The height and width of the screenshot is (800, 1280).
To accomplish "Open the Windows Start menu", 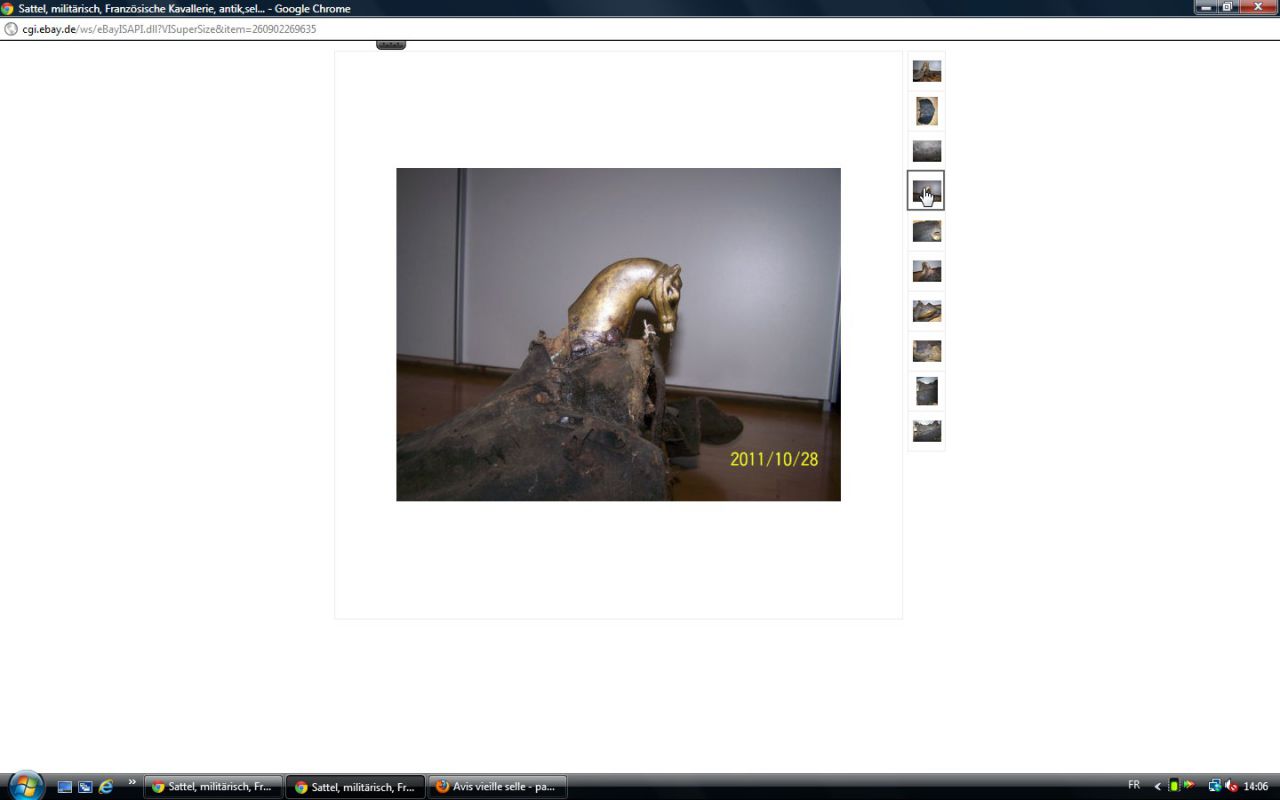I will pos(26,785).
